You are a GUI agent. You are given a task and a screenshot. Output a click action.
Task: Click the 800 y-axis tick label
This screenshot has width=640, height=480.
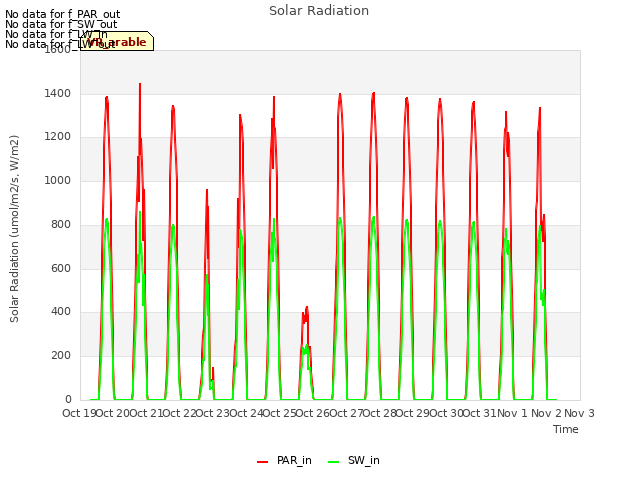61,224
